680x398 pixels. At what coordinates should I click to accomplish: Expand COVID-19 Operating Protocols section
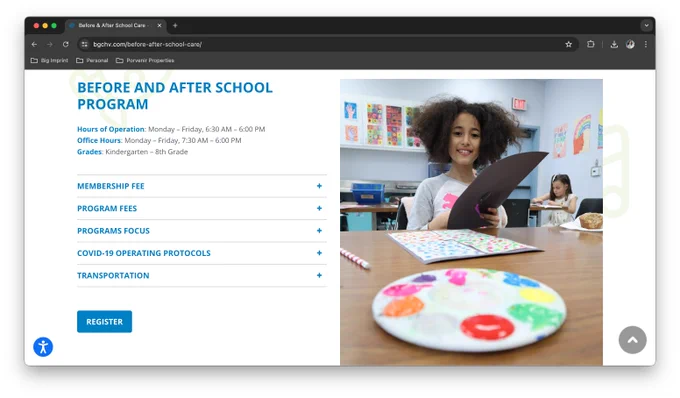pos(202,253)
